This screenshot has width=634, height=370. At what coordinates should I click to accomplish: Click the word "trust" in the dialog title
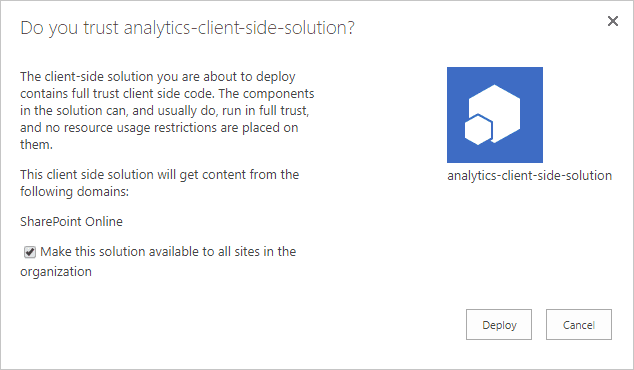pos(101,28)
